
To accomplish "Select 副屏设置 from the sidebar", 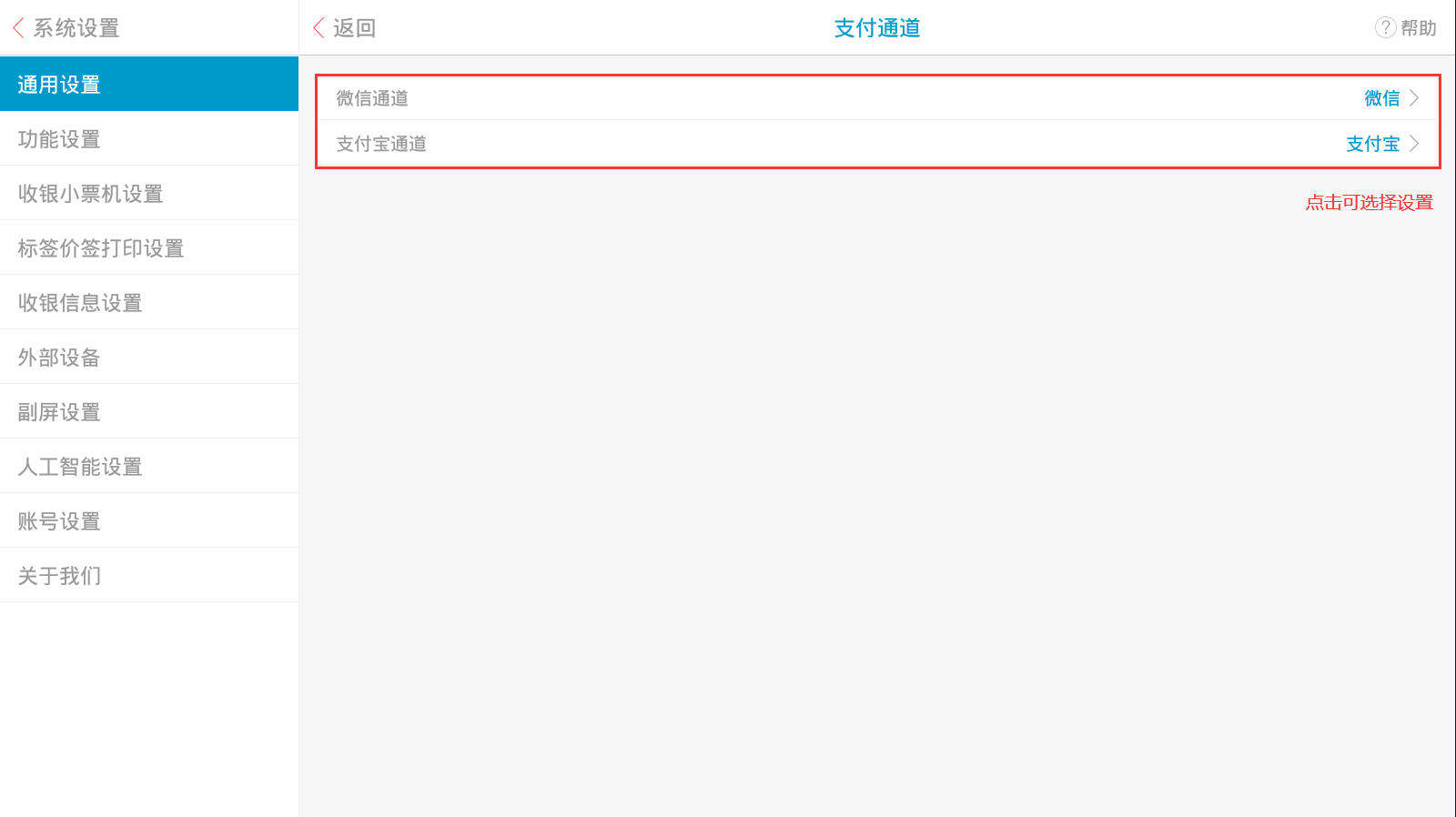I will [x=149, y=411].
